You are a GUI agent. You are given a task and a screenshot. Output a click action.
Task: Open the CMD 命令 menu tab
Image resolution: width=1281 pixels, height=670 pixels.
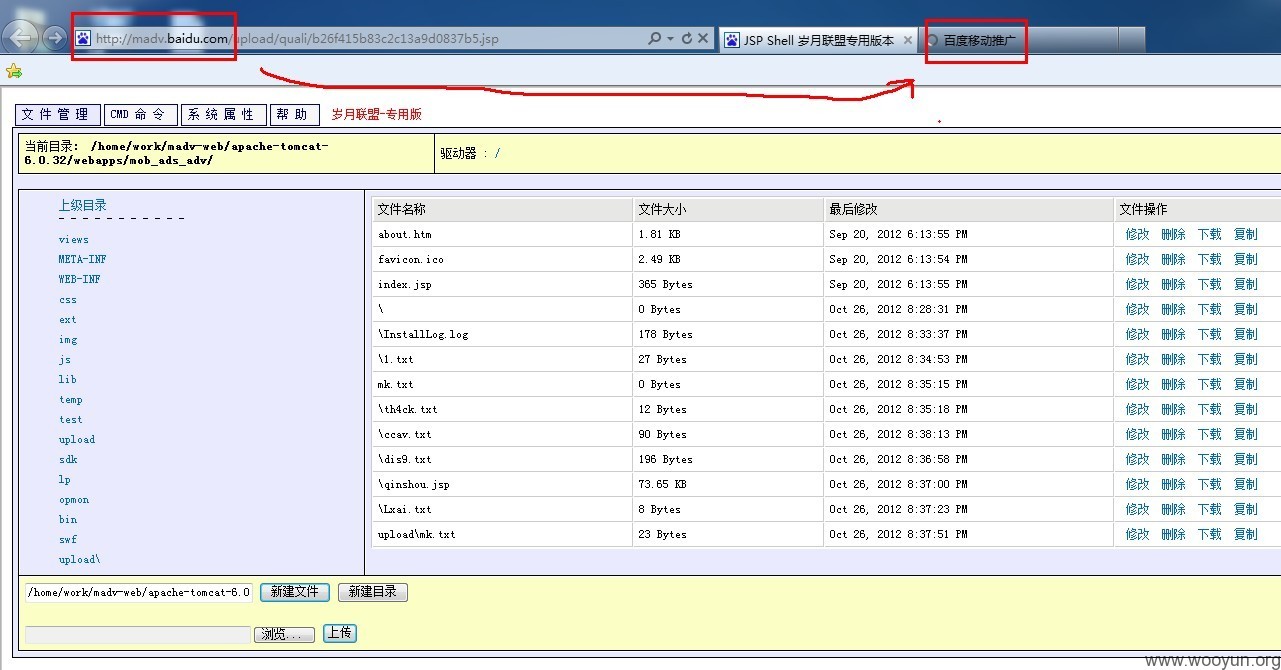[x=141, y=115]
